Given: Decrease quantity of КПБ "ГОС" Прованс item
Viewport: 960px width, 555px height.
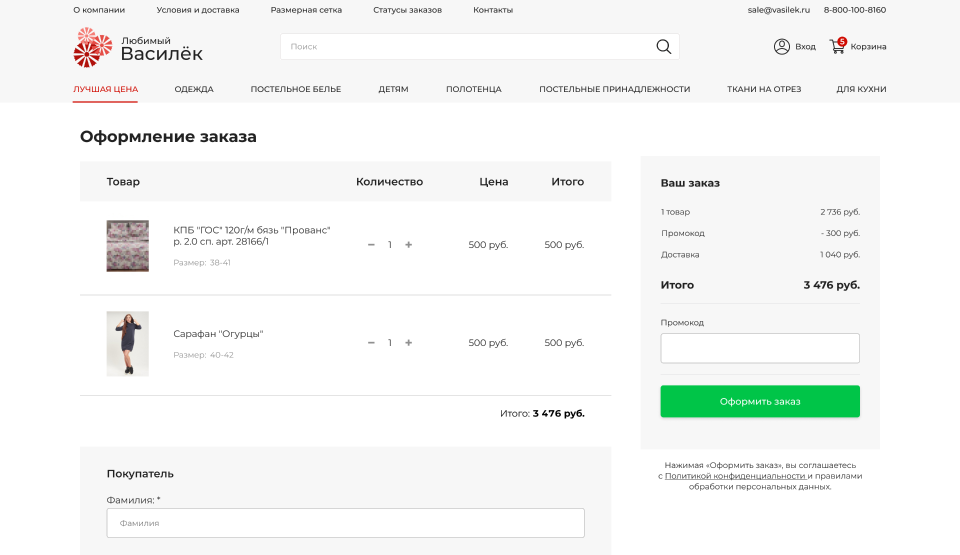Looking at the screenshot, I should pos(371,245).
